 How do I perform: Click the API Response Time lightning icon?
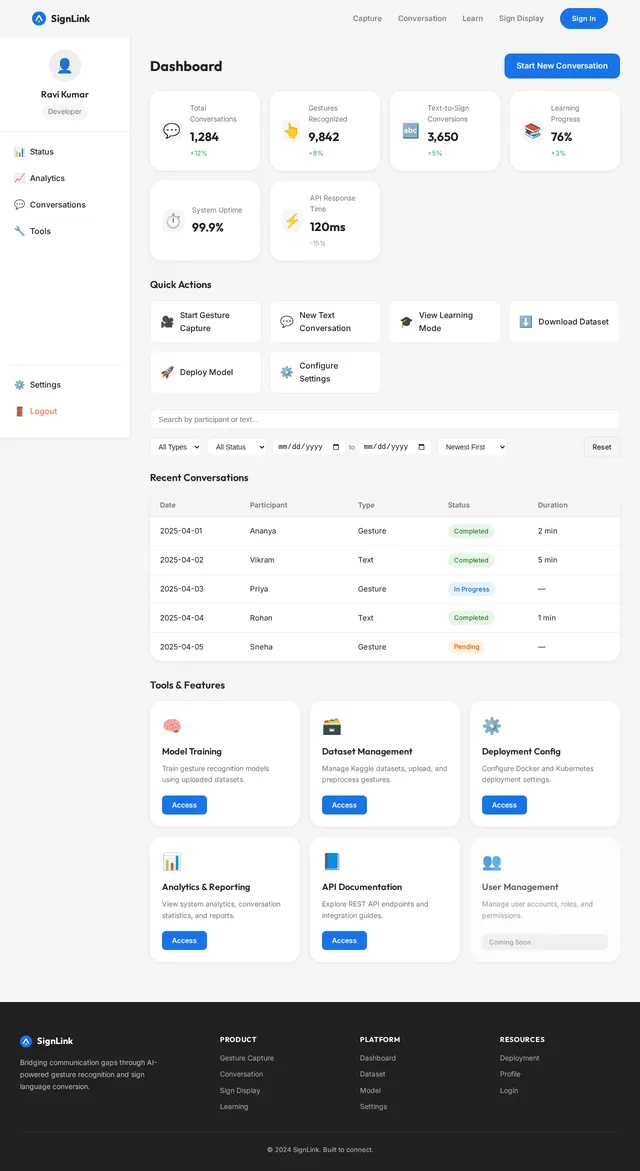(x=292, y=220)
